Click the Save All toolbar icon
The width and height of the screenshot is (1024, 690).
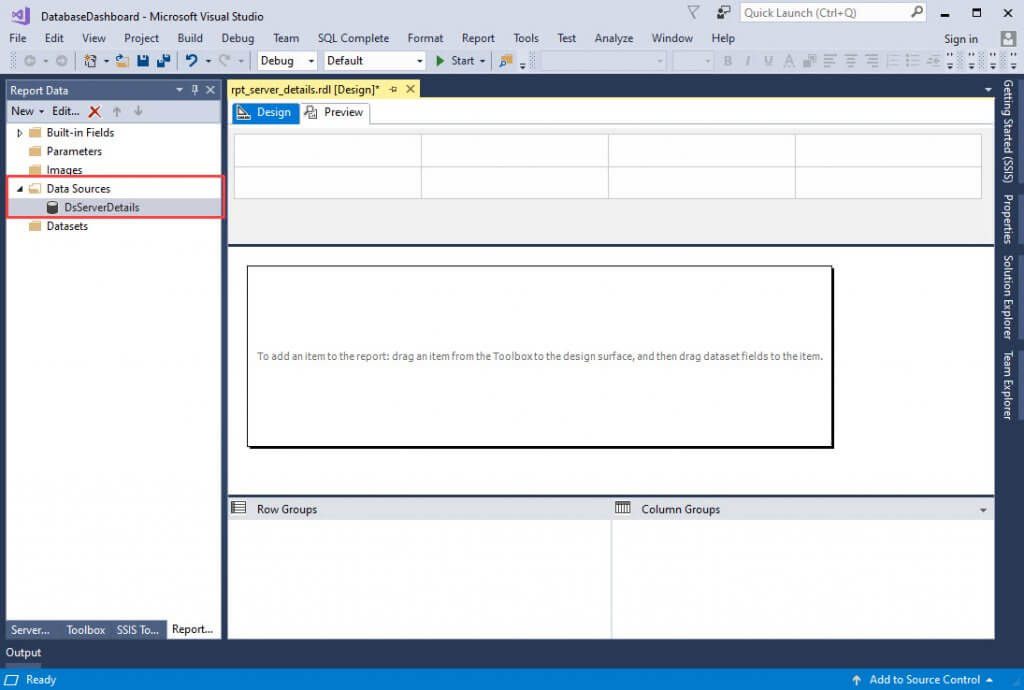pyautogui.click(x=163, y=61)
